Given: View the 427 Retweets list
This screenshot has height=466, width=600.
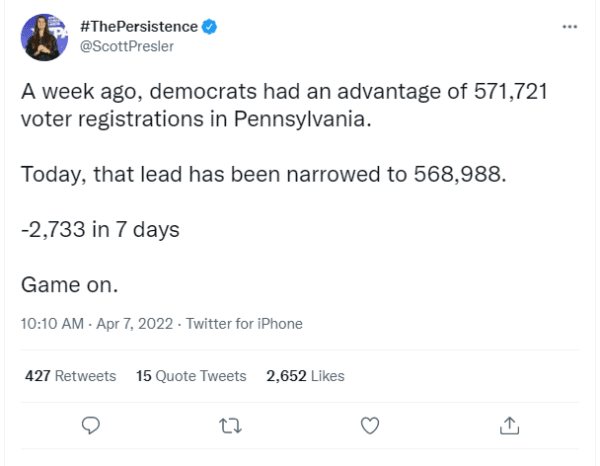Looking at the screenshot, I should coord(70,376).
